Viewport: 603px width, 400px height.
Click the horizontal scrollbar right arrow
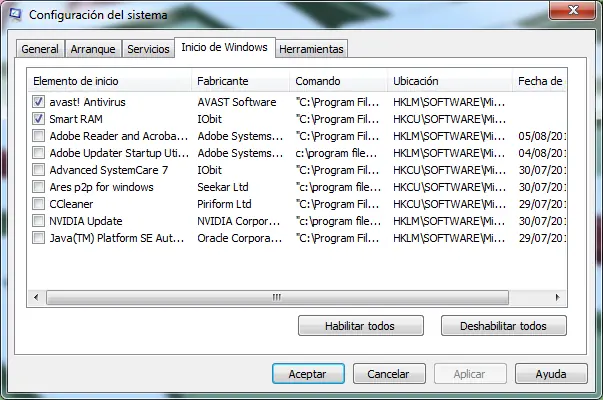tap(558, 297)
